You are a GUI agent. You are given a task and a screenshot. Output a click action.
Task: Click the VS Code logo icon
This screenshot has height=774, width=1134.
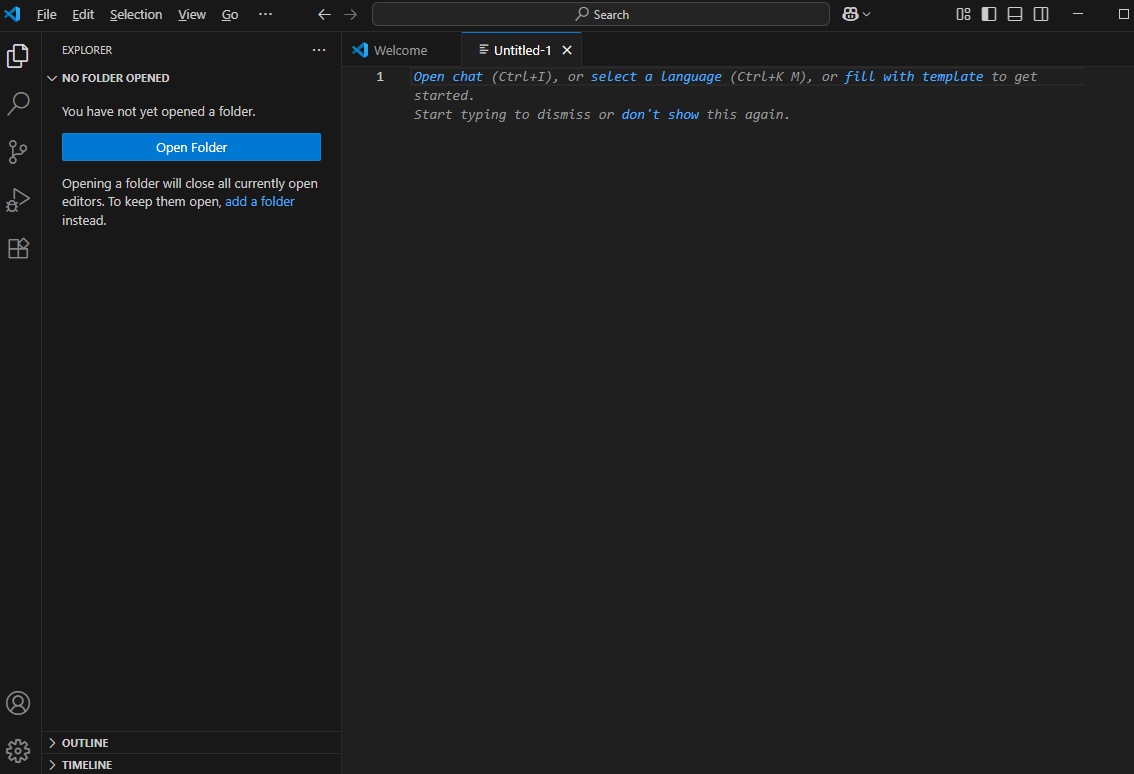point(12,14)
